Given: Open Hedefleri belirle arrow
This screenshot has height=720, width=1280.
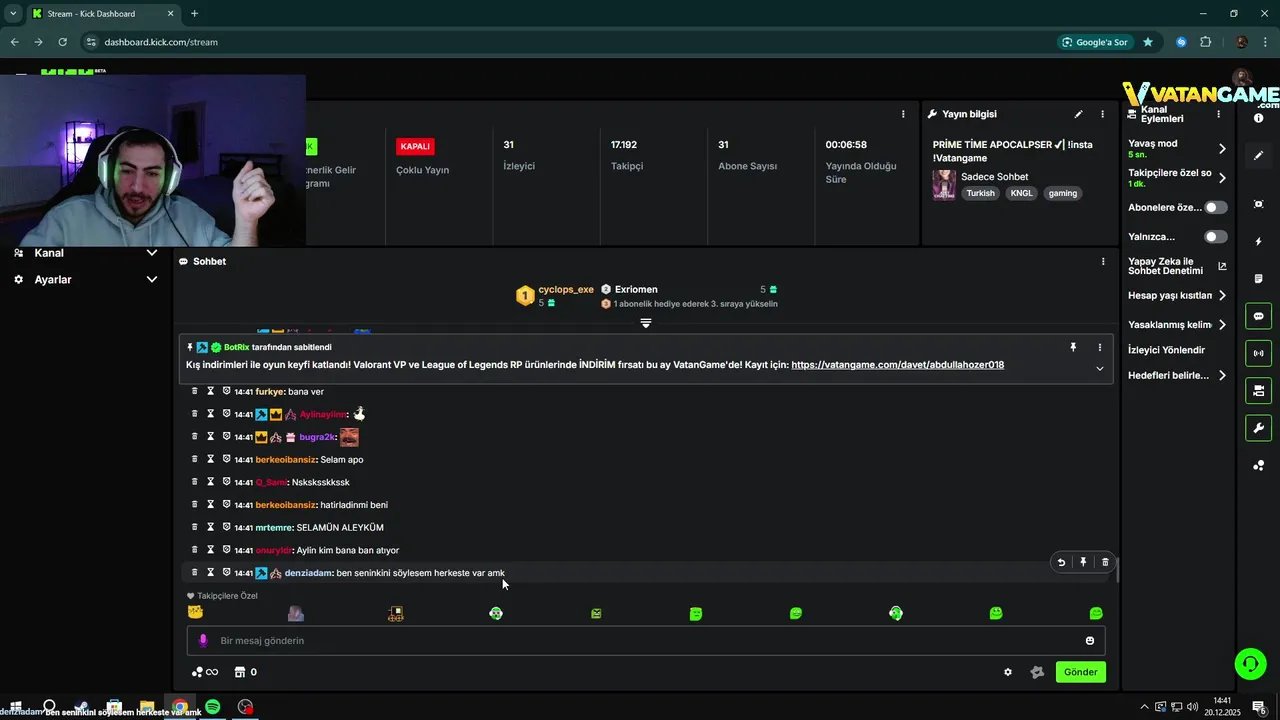Looking at the screenshot, I should [x=1222, y=376].
